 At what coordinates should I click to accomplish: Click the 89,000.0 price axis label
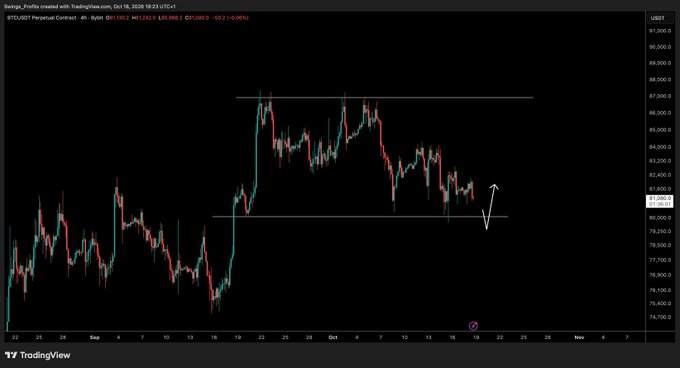click(x=660, y=63)
